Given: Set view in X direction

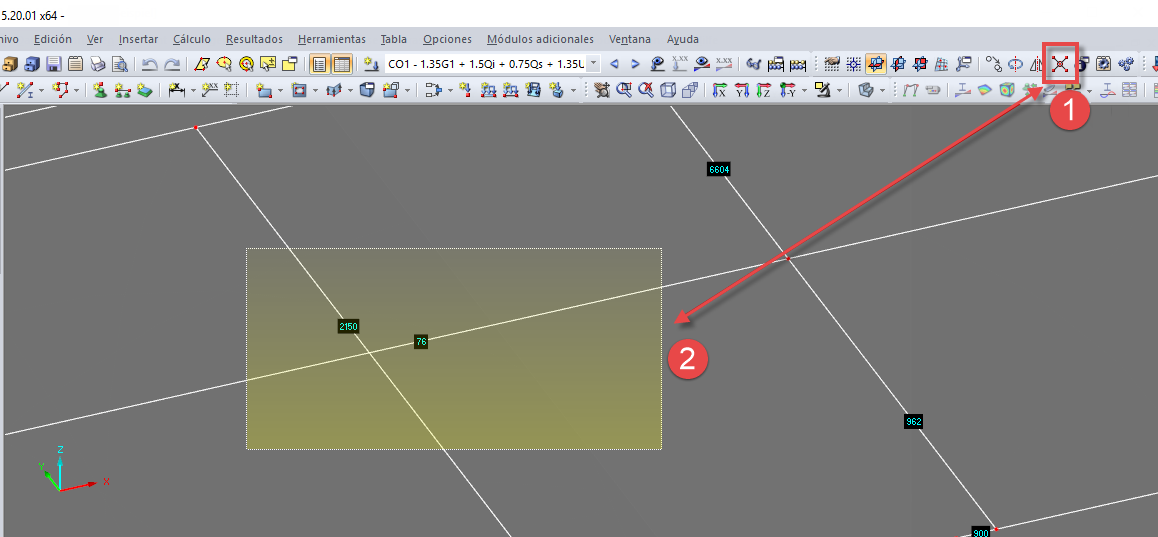Looking at the screenshot, I should click(718, 90).
